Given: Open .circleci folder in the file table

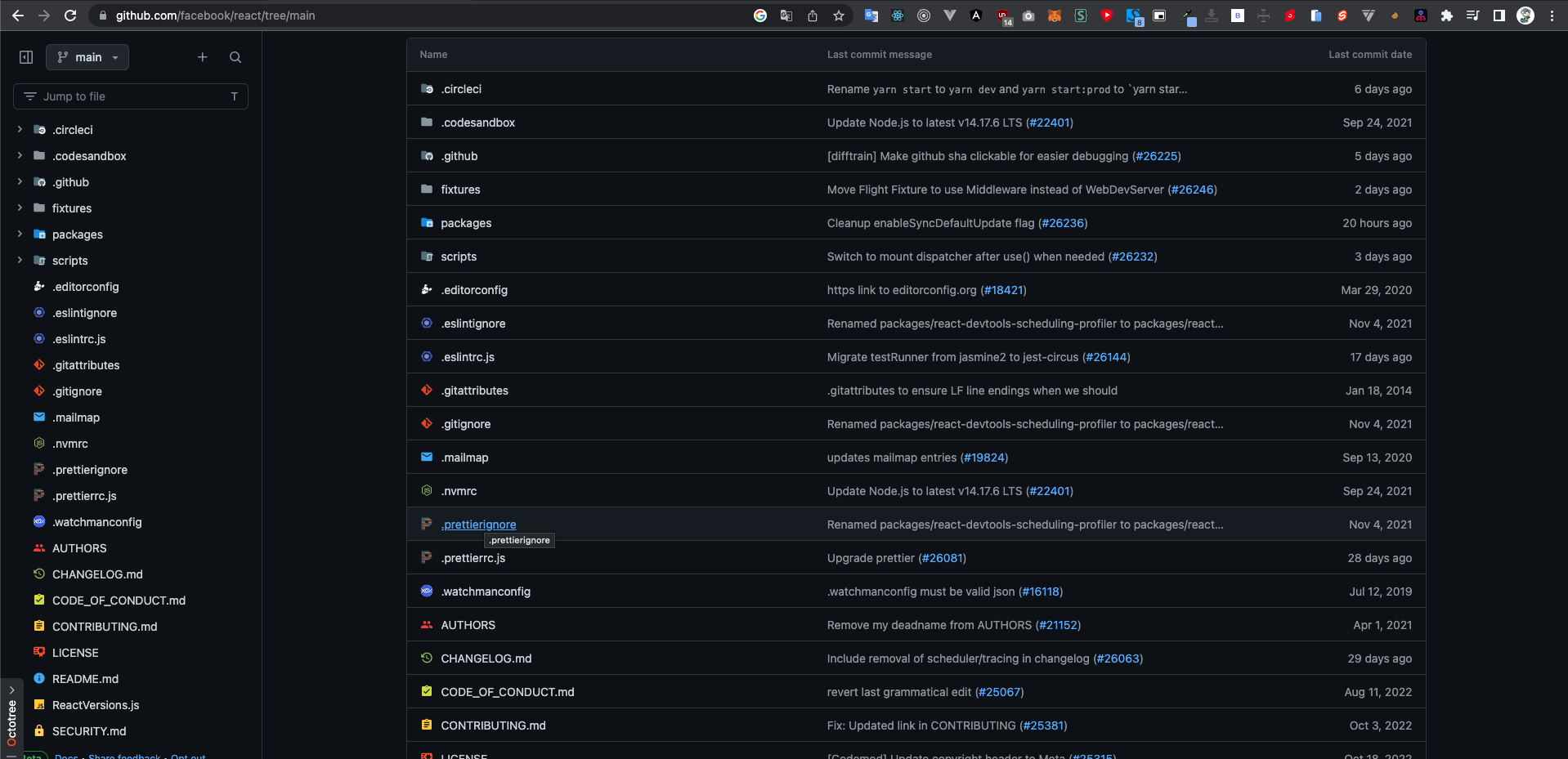Looking at the screenshot, I should 461,89.
